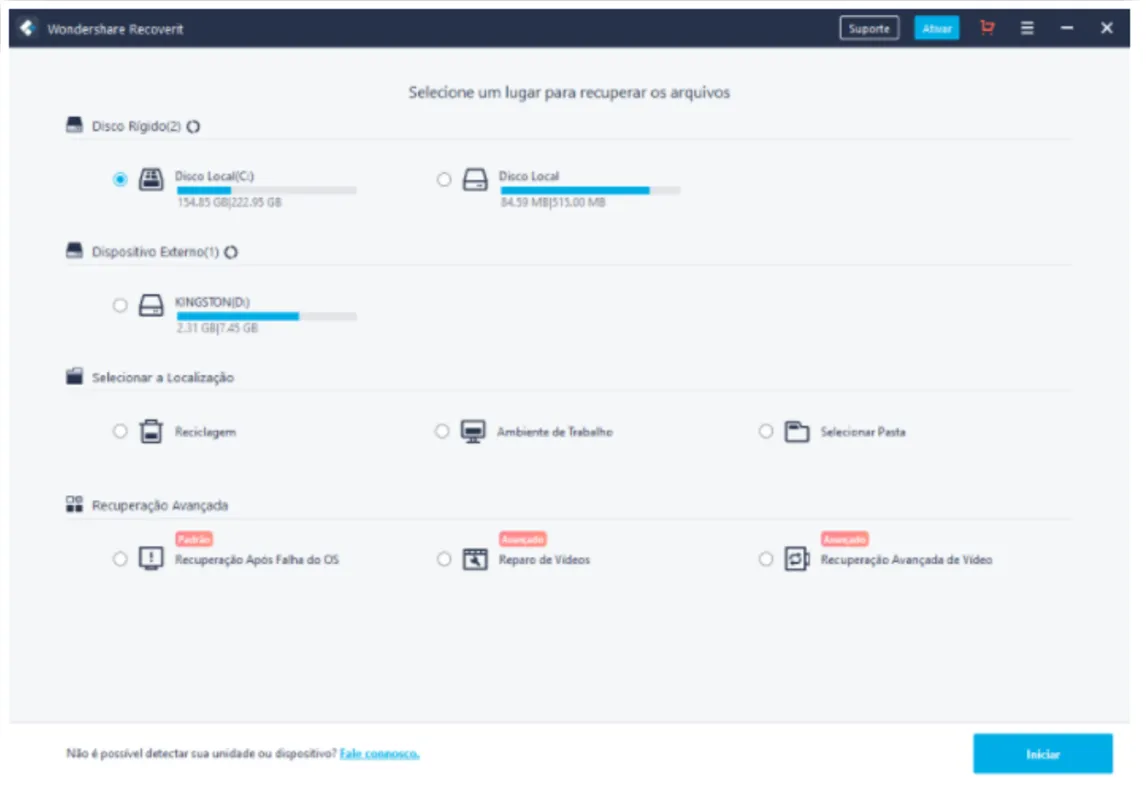Click the 'Selecionar a Localização' heading
Viewport: 1146px width, 800px height.
tap(163, 378)
